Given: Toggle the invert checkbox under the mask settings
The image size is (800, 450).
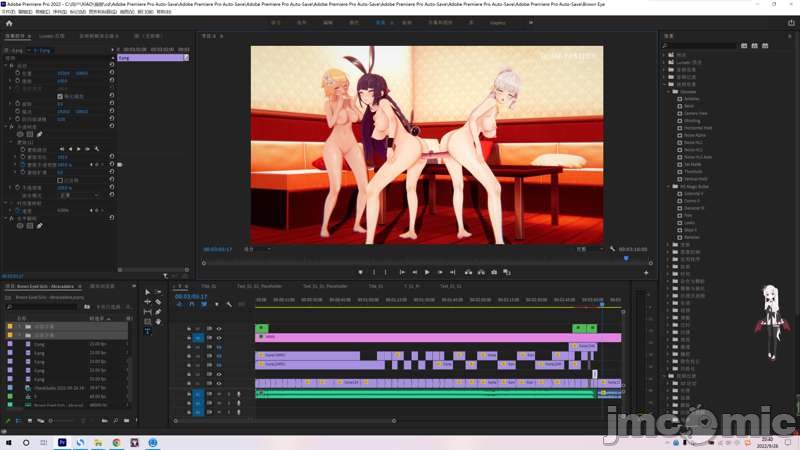Looking at the screenshot, I should pyautogui.click(x=60, y=180).
